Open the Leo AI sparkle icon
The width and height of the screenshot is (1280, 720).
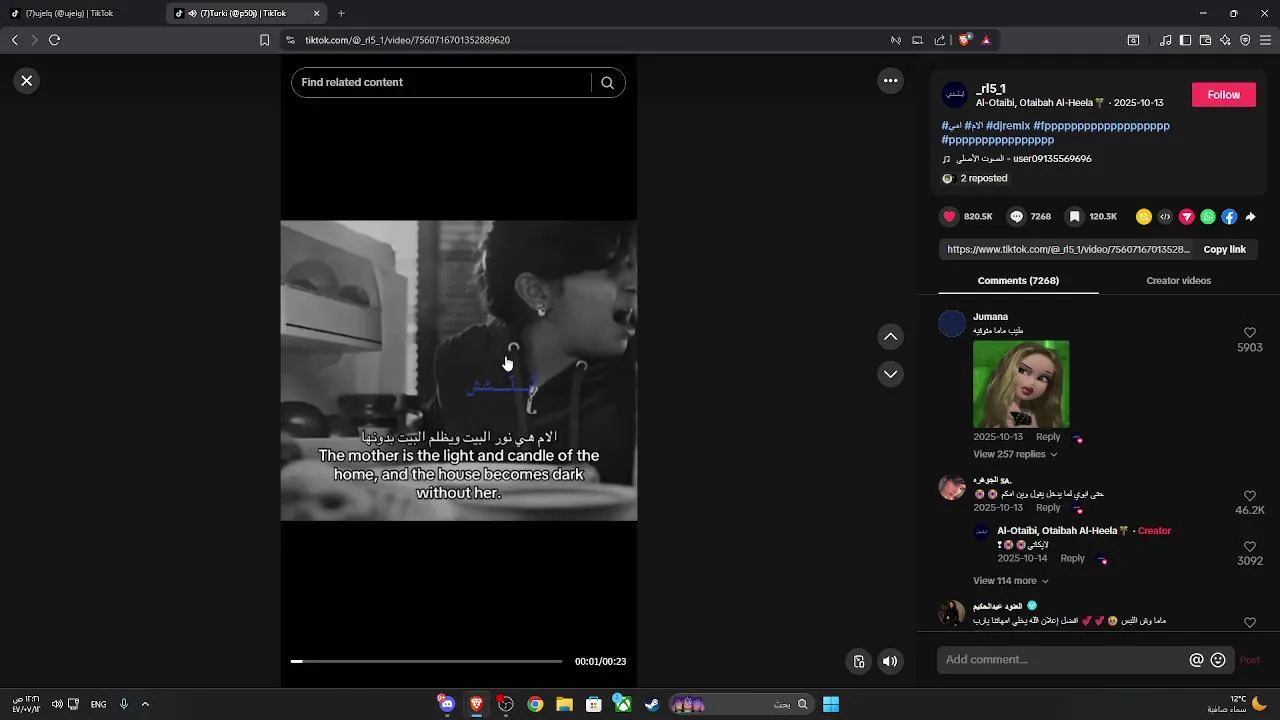click(1225, 40)
